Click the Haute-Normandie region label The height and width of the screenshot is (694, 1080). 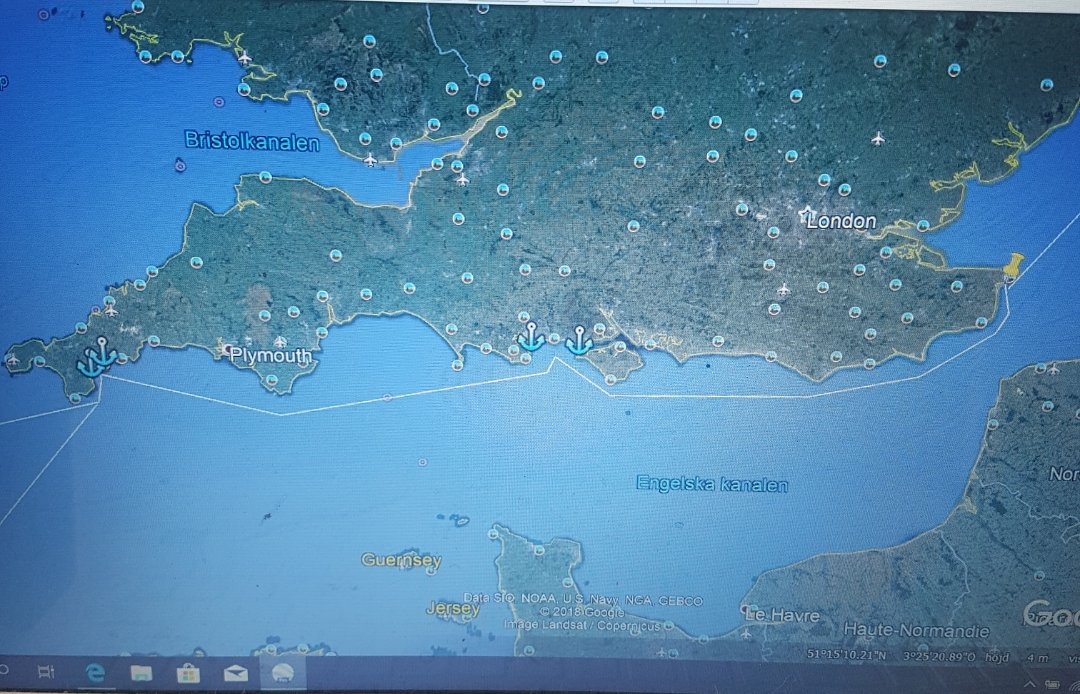pos(916,631)
